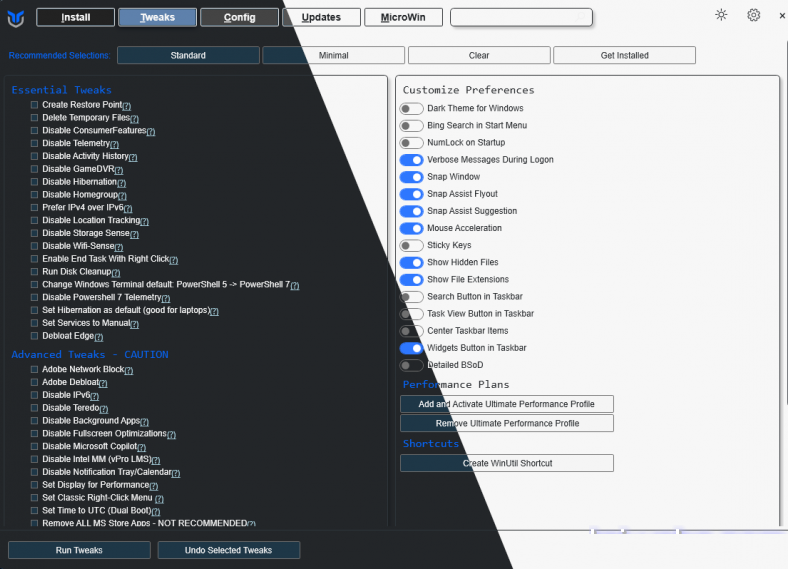Apply the Standard recommended selection
This screenshot has height=569, width=788.
point(188,55)
